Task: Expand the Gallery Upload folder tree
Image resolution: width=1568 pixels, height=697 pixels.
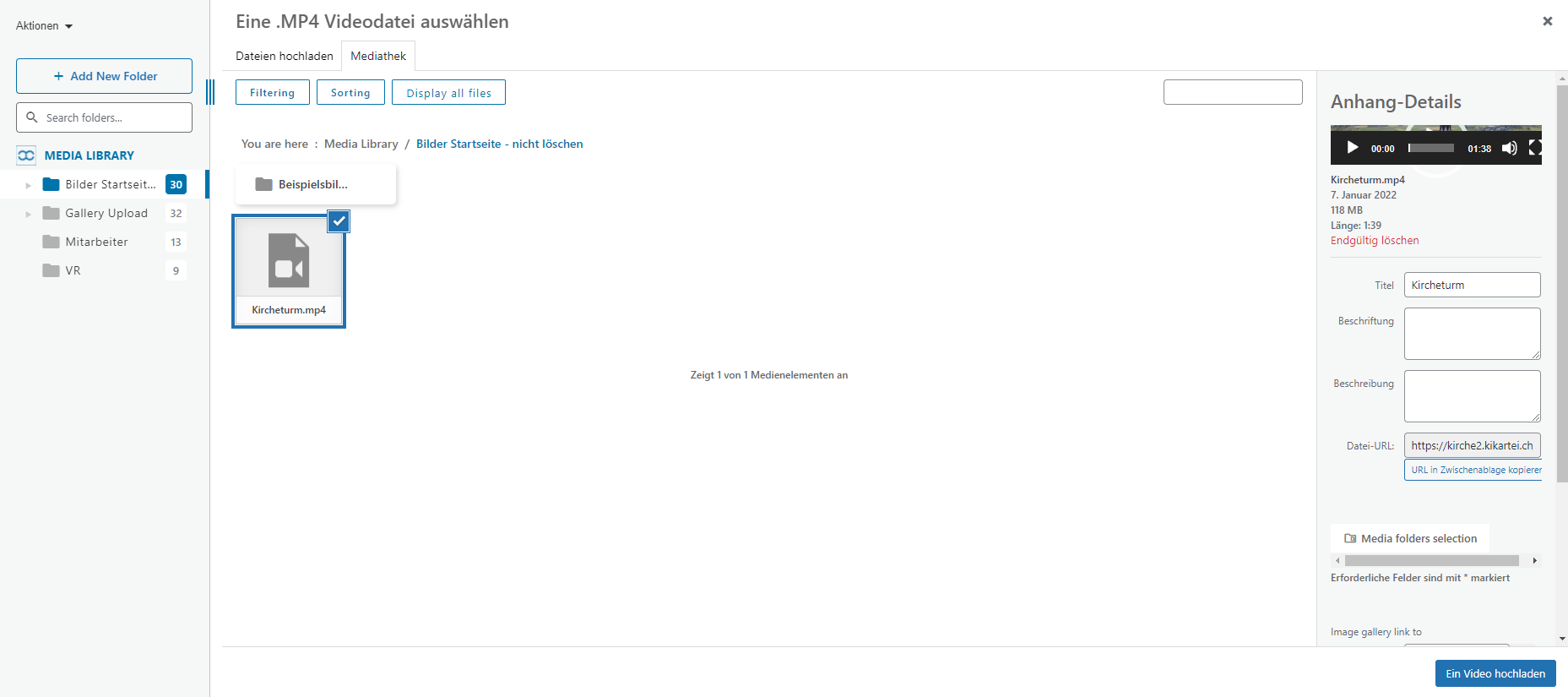Action: (28, 214)
